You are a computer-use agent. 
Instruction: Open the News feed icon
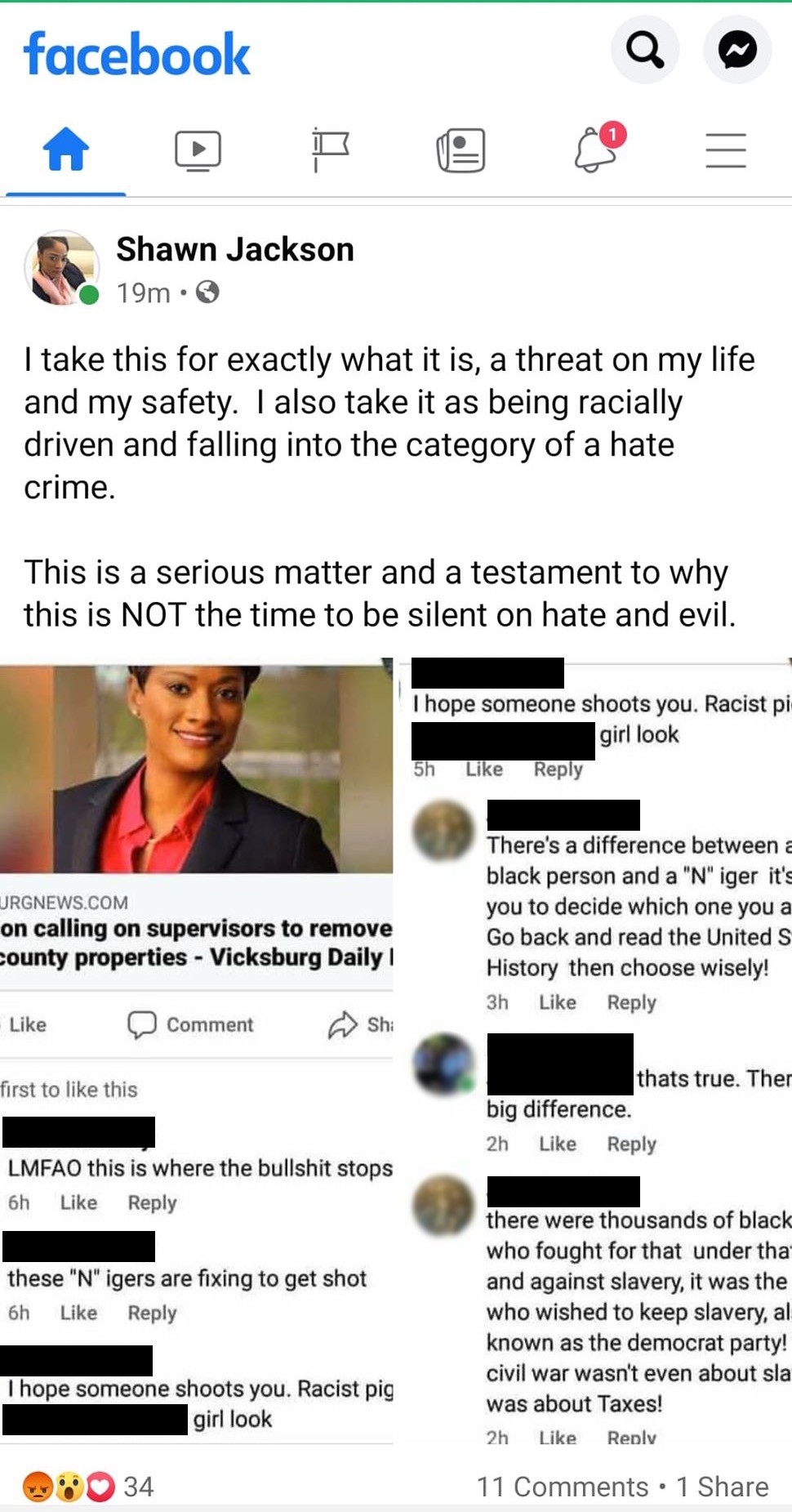(x=461, y=151)
